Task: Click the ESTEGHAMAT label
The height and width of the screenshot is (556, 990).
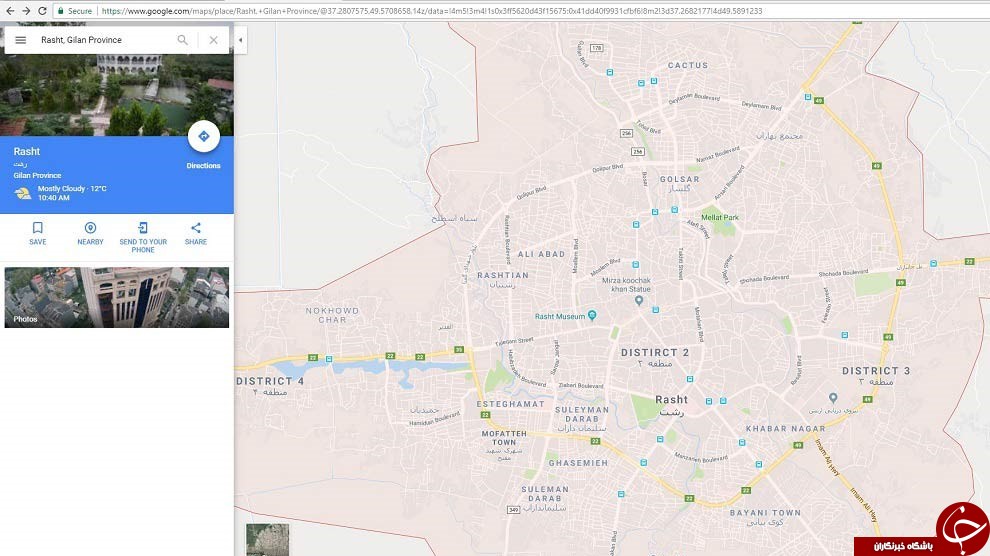Action: point(510,404)
